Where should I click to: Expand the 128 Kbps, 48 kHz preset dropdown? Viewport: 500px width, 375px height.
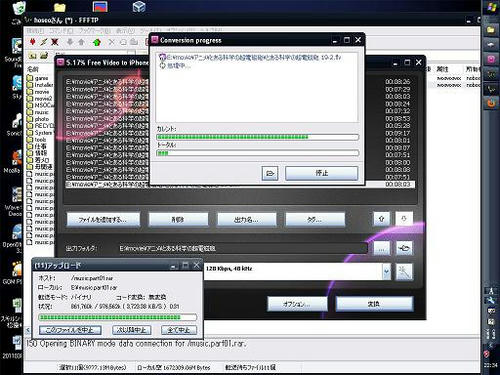[x=386, y=272]
